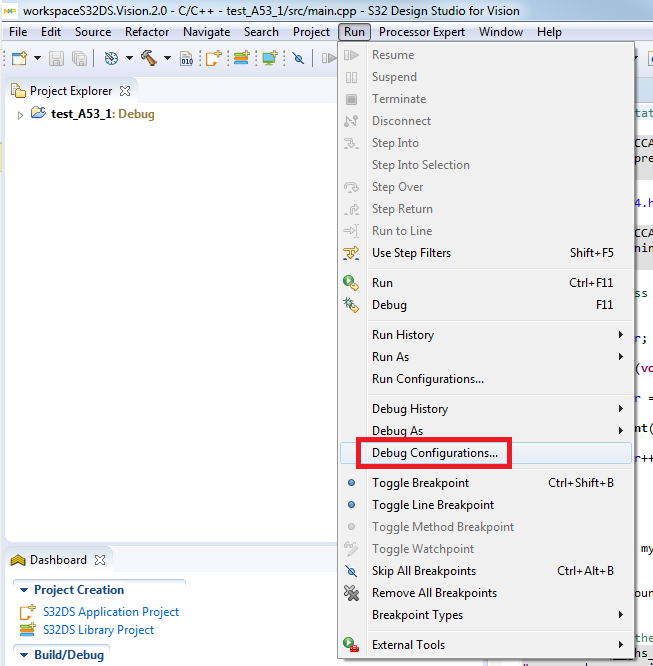Click the Remove All Breakpoints icon
Image resolution: width=653 pixels, height=666 pixels.
click(x=351, y=593)
